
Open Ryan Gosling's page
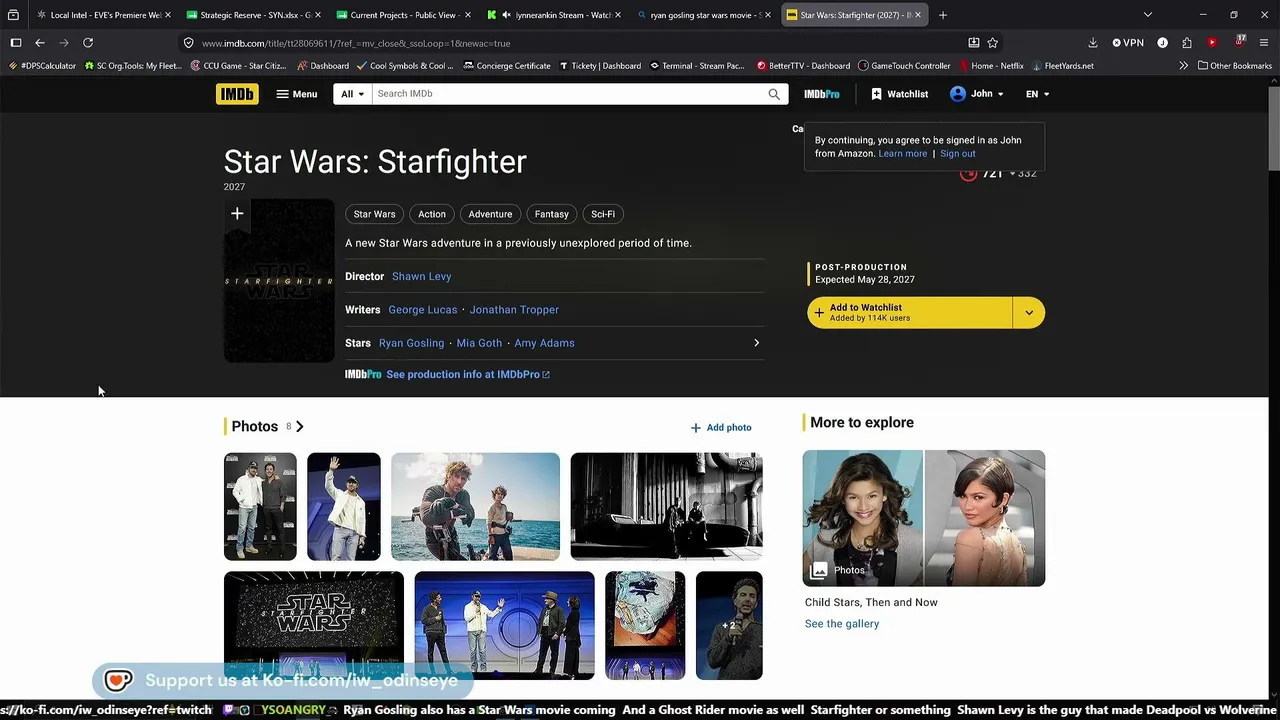click(x=411, y=343)
